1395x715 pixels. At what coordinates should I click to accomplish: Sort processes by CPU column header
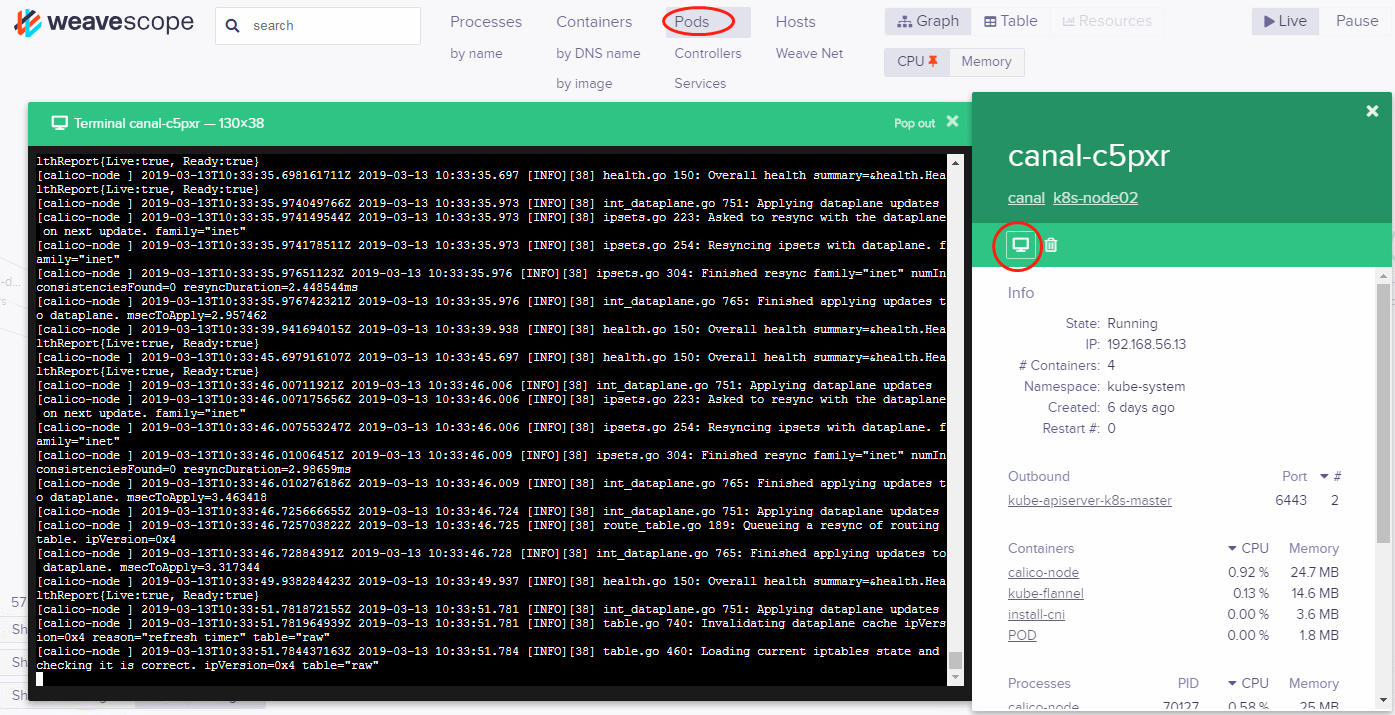[x=1248, y=683]
